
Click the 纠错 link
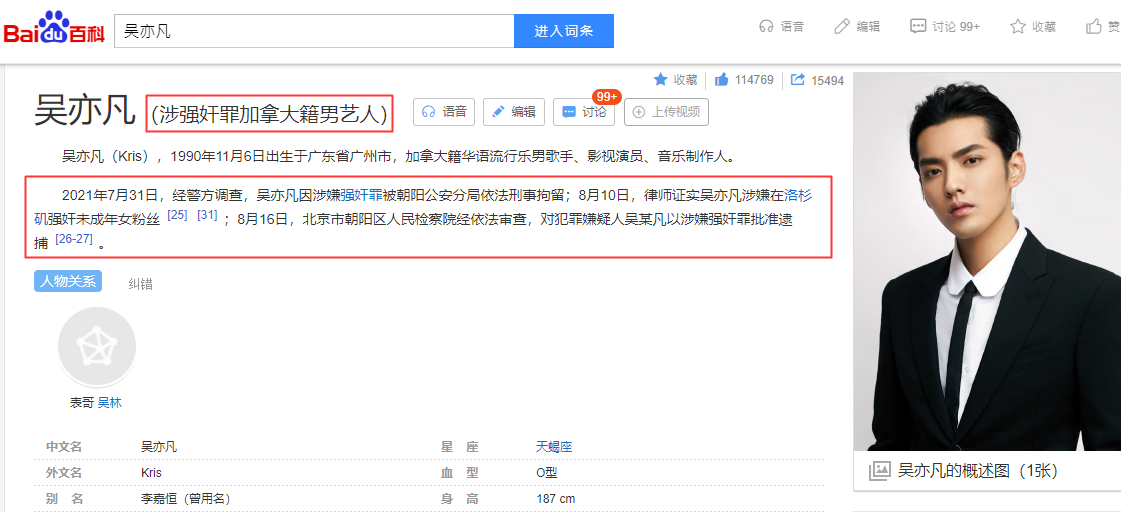point(140,284)
